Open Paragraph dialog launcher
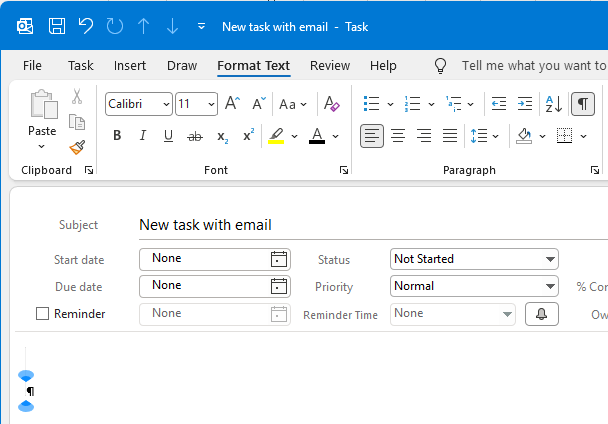Screen dimensions: 608x424 [595, 170]
